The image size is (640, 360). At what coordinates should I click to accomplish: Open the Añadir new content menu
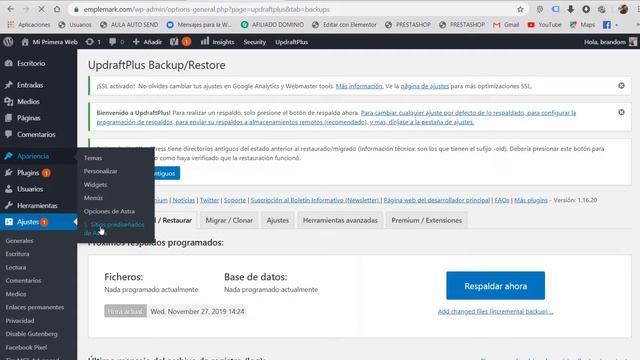tap(147, 42)
